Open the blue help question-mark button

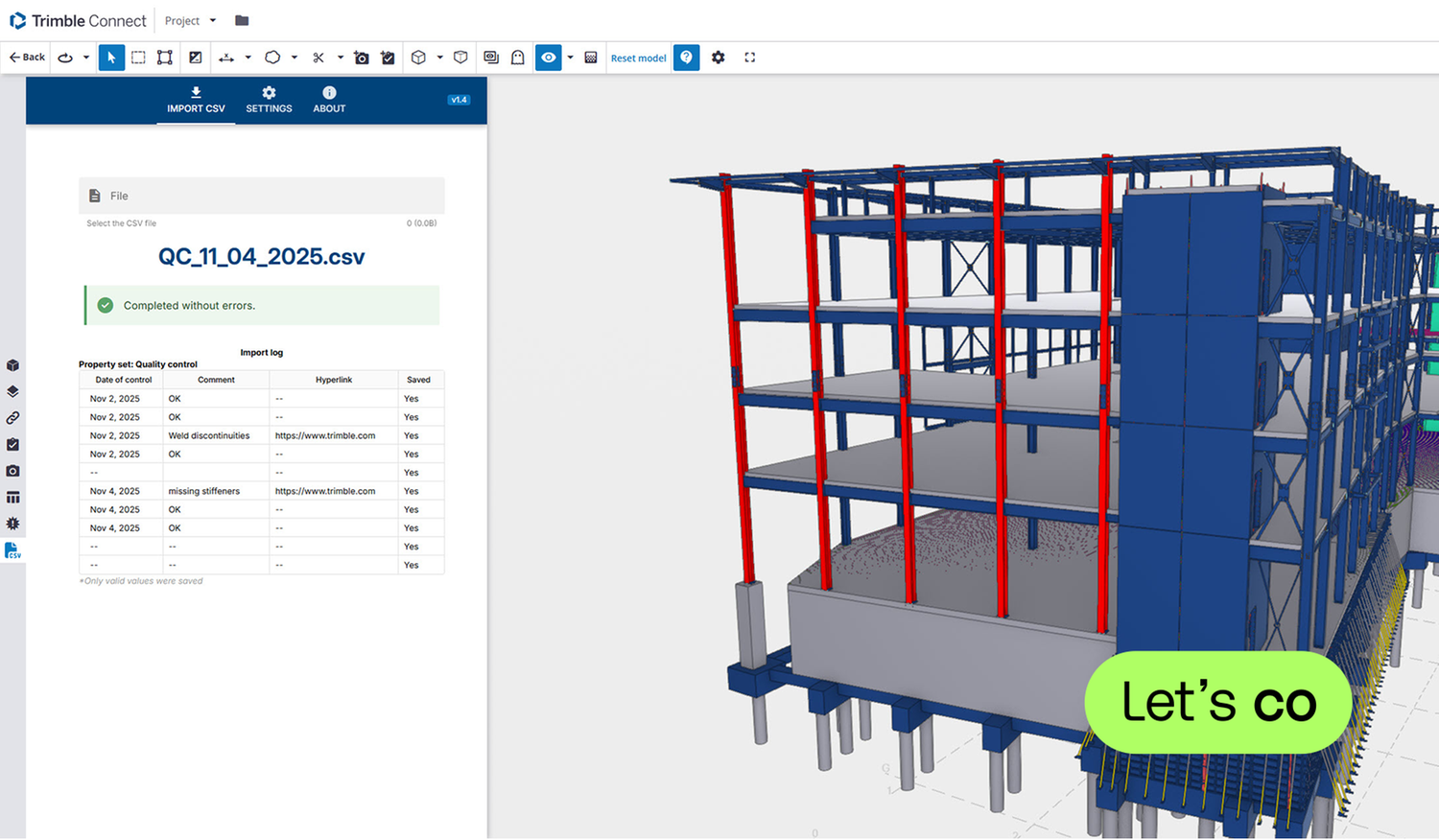[687, 58]
